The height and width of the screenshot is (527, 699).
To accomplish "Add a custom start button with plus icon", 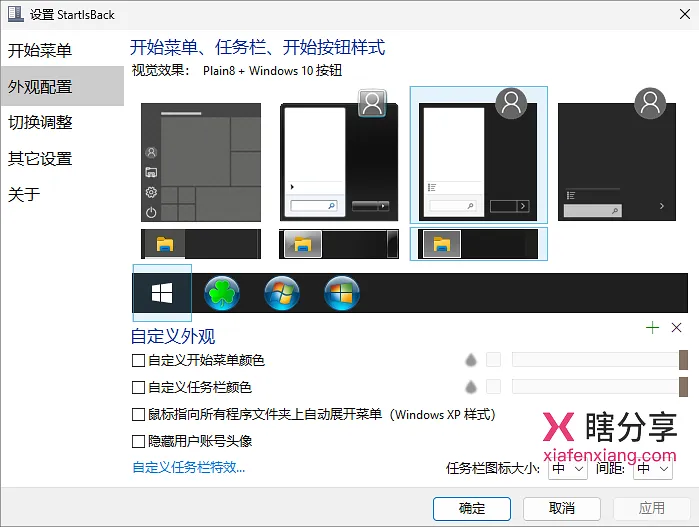I will pos(652,328).
